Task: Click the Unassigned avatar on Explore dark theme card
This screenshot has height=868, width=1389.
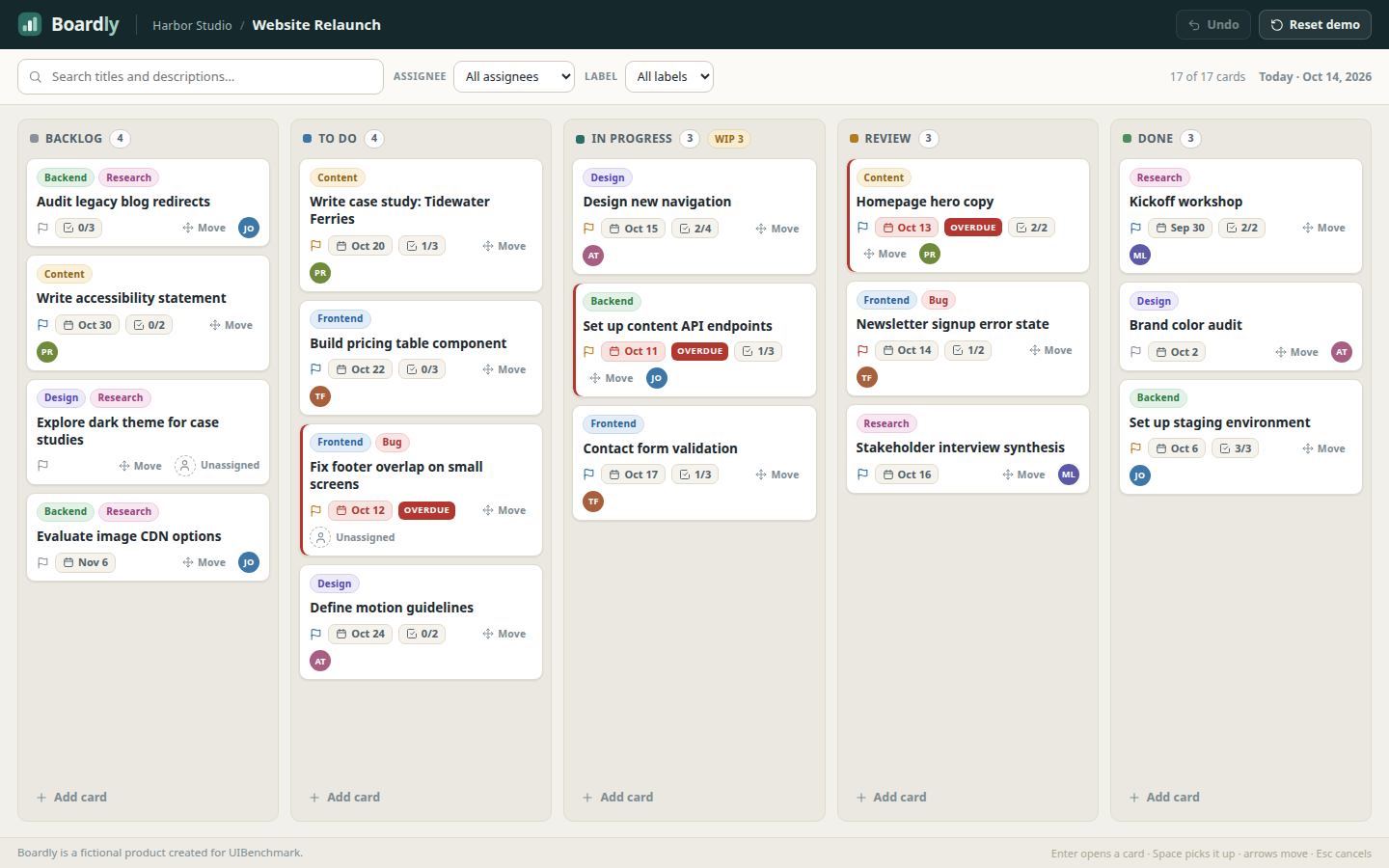Action: pyautogui.click(x=185, y=466)
